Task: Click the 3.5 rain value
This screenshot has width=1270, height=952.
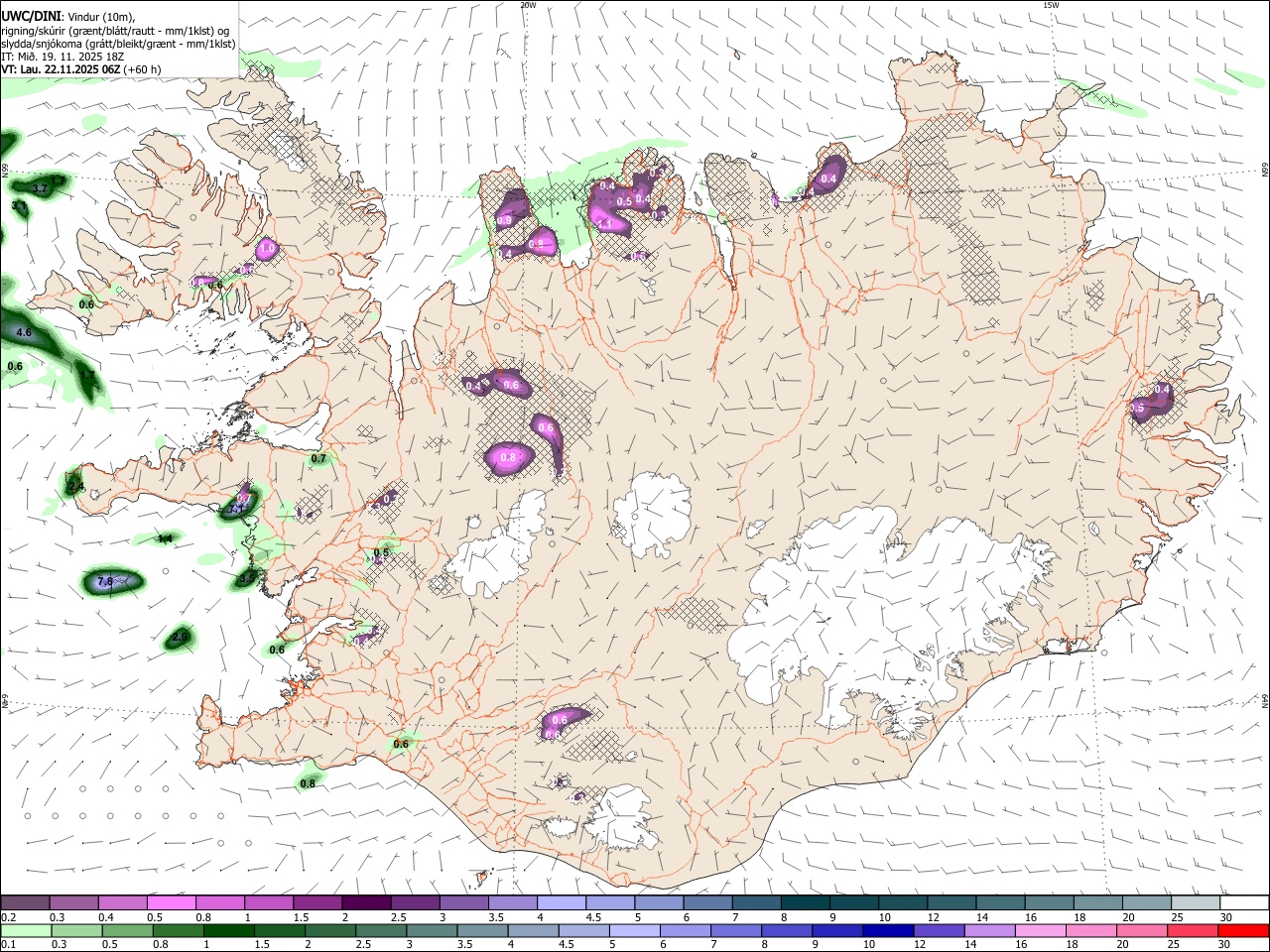Action: tap(248, 576)
